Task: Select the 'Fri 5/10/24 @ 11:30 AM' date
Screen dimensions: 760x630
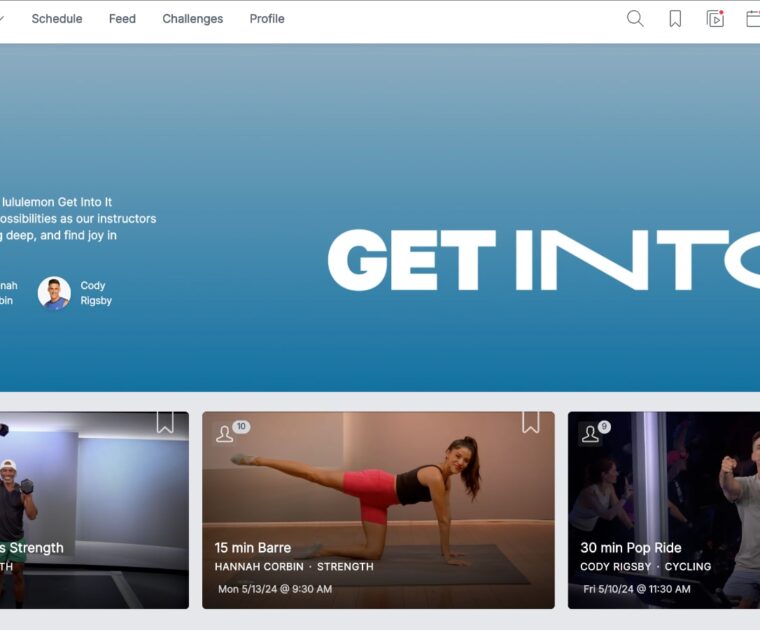Action: (x=637, y=589)
